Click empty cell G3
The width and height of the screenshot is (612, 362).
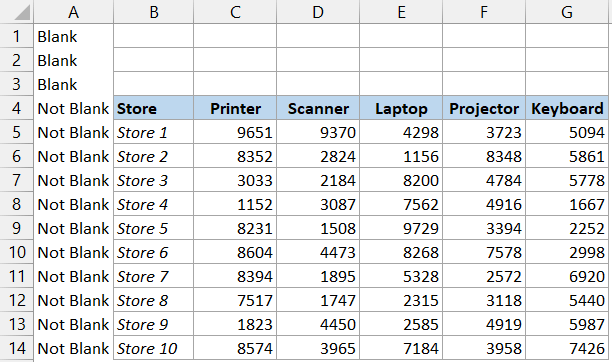567,84
